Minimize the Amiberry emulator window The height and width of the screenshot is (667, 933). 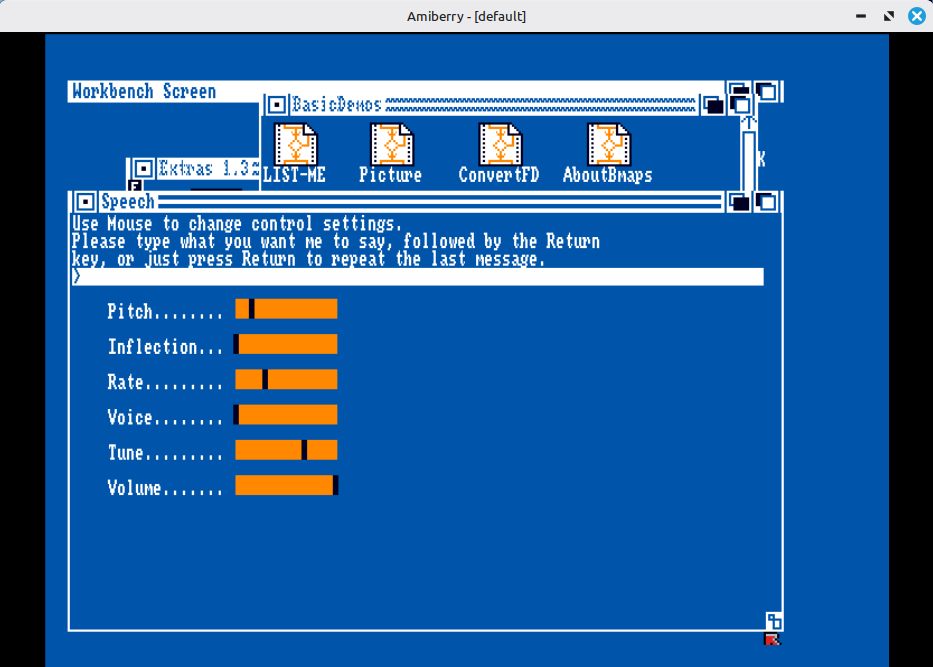click(861, 16)
